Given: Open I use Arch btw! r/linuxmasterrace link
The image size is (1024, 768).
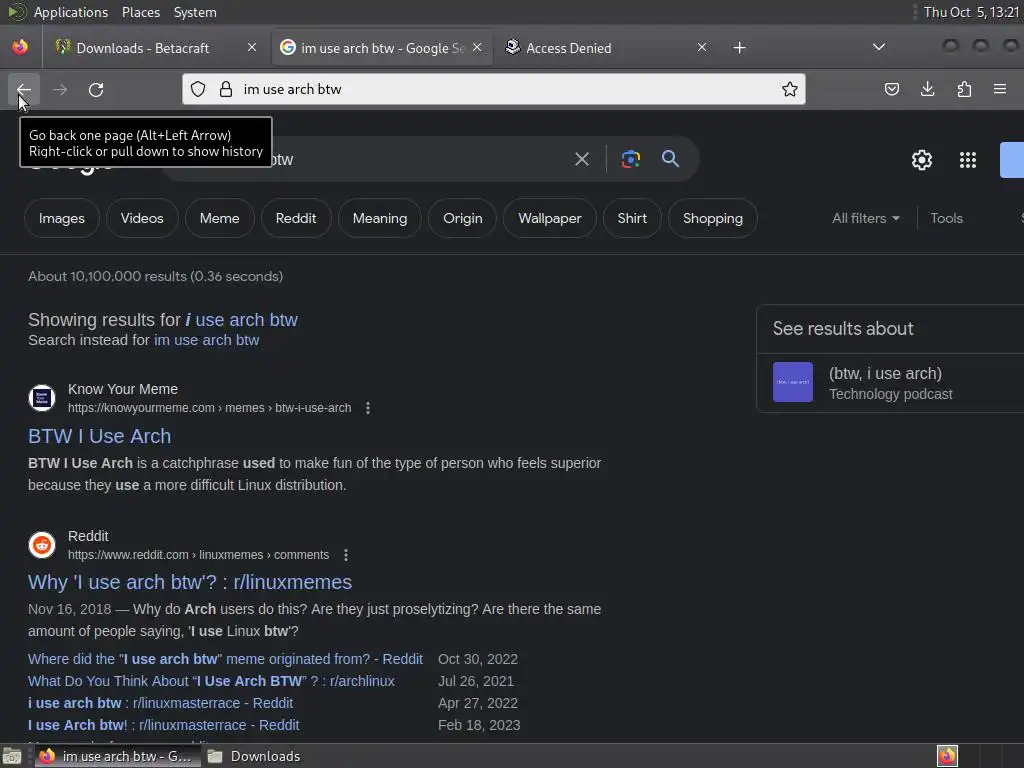Looking at the screenshot, I should pos(163,725).
